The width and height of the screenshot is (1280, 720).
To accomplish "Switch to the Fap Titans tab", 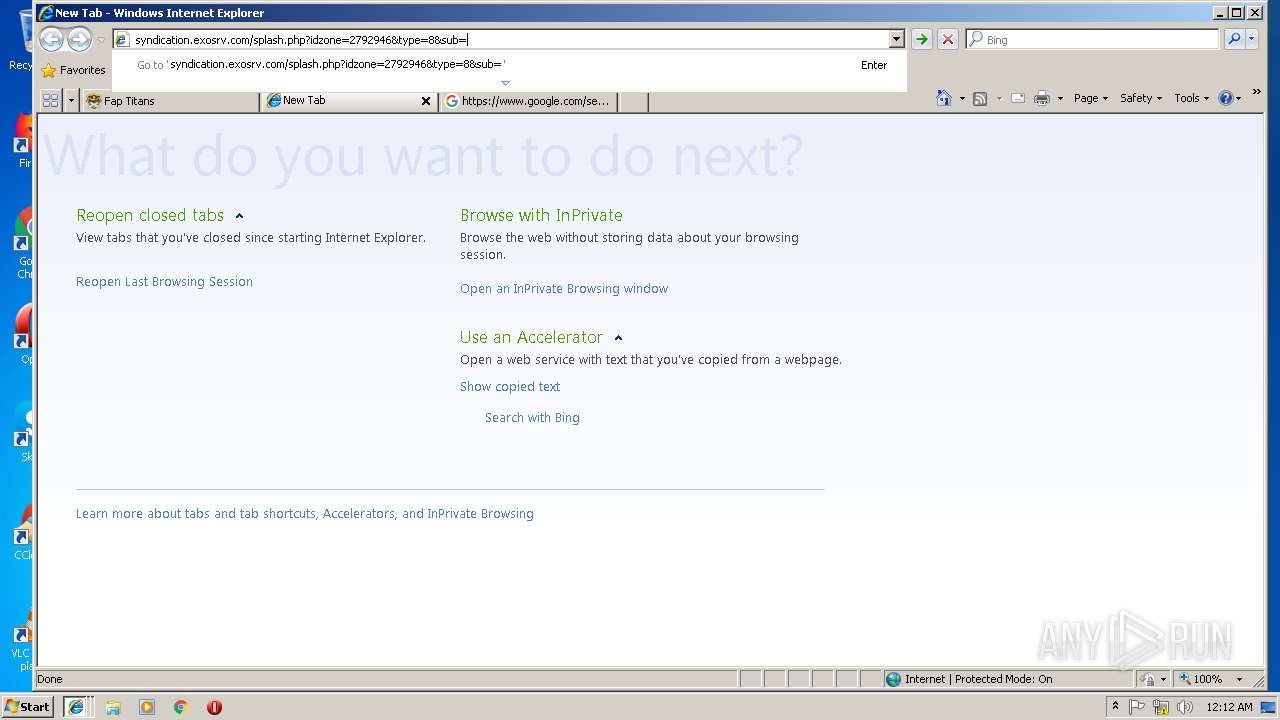I will coord(170,101).
